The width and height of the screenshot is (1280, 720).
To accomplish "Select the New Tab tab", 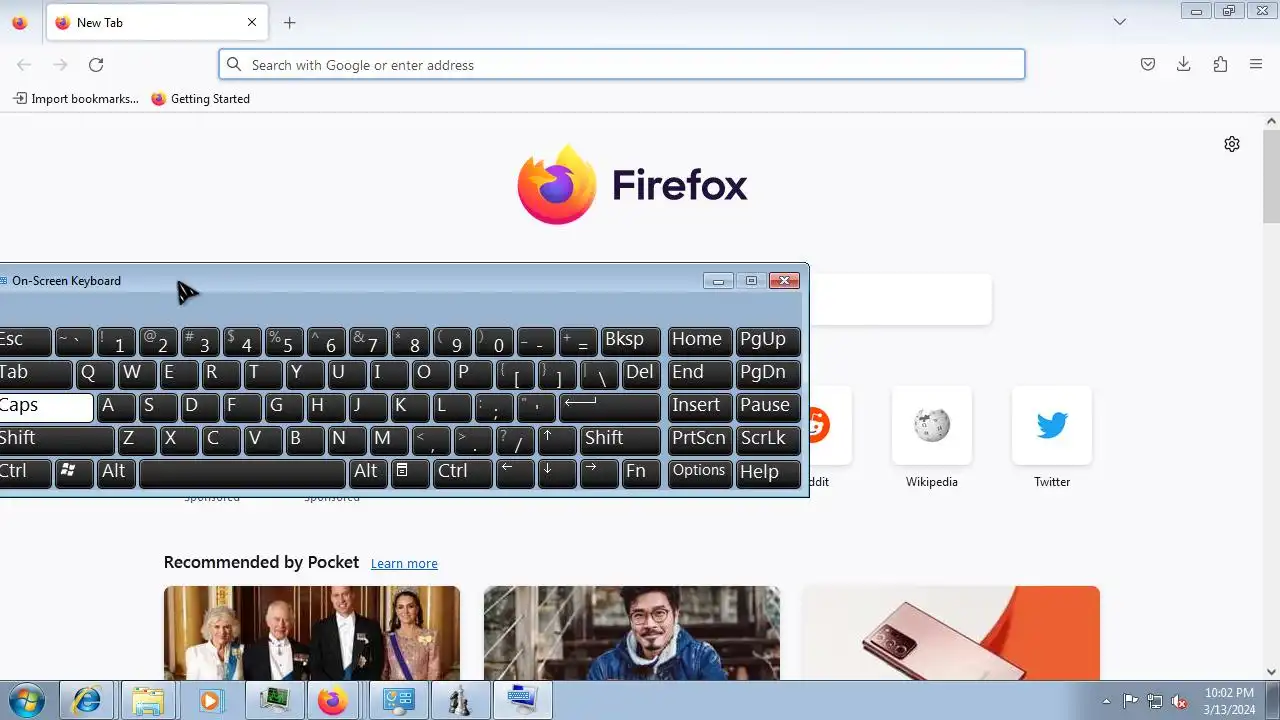I will click(x=156, y=22).
